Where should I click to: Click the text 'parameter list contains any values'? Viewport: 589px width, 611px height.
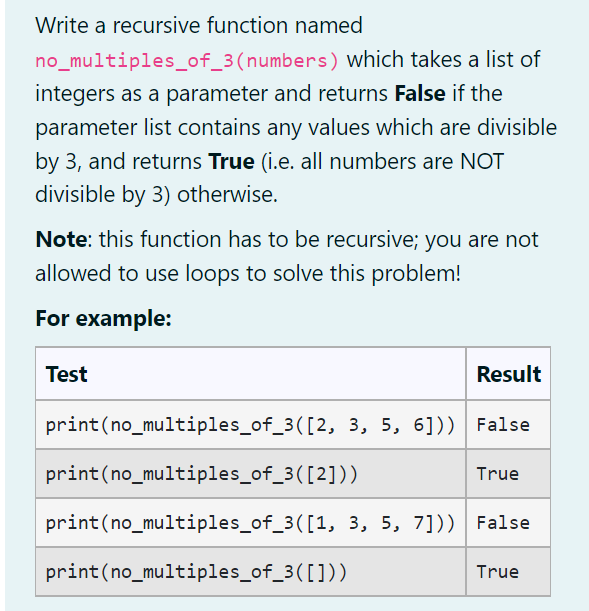click(x=202, y=128)
